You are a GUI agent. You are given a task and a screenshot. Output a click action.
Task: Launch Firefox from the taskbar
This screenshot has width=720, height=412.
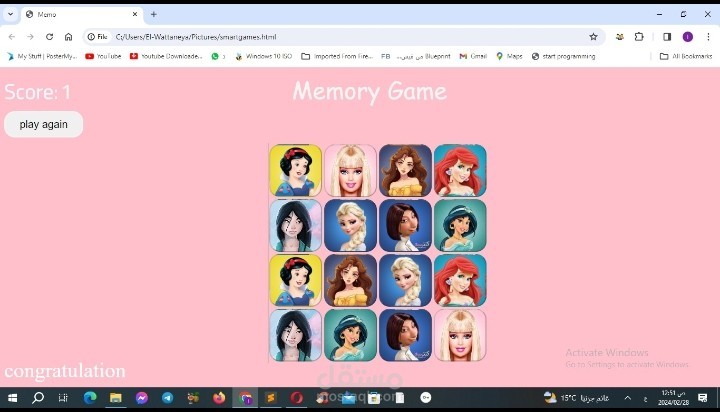pyautogui.click(x=219, y=398)
